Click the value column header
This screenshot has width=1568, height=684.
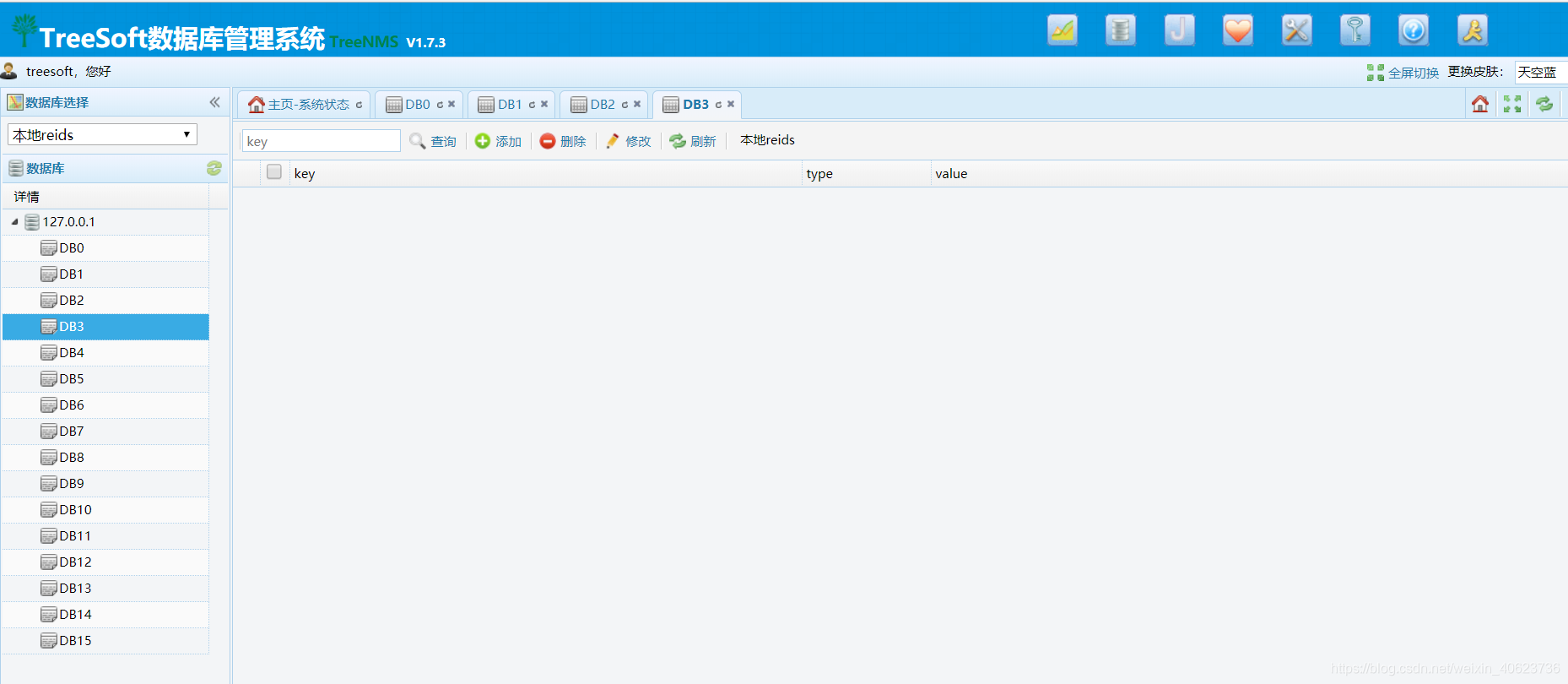click(1249, 174)
